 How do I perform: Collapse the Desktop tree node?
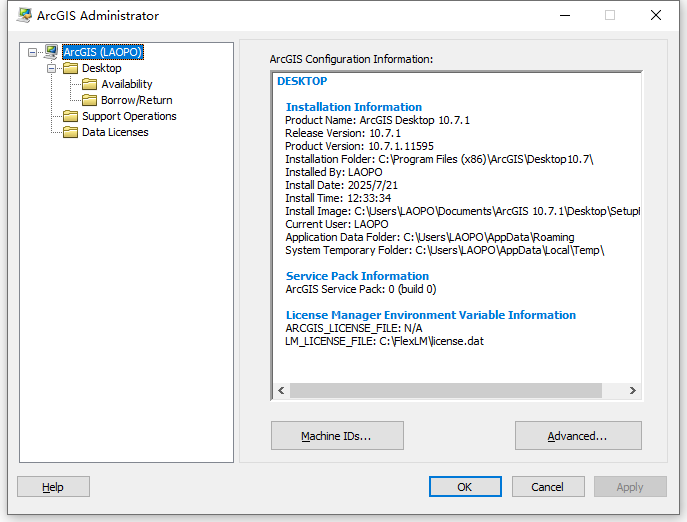point(51,68)
